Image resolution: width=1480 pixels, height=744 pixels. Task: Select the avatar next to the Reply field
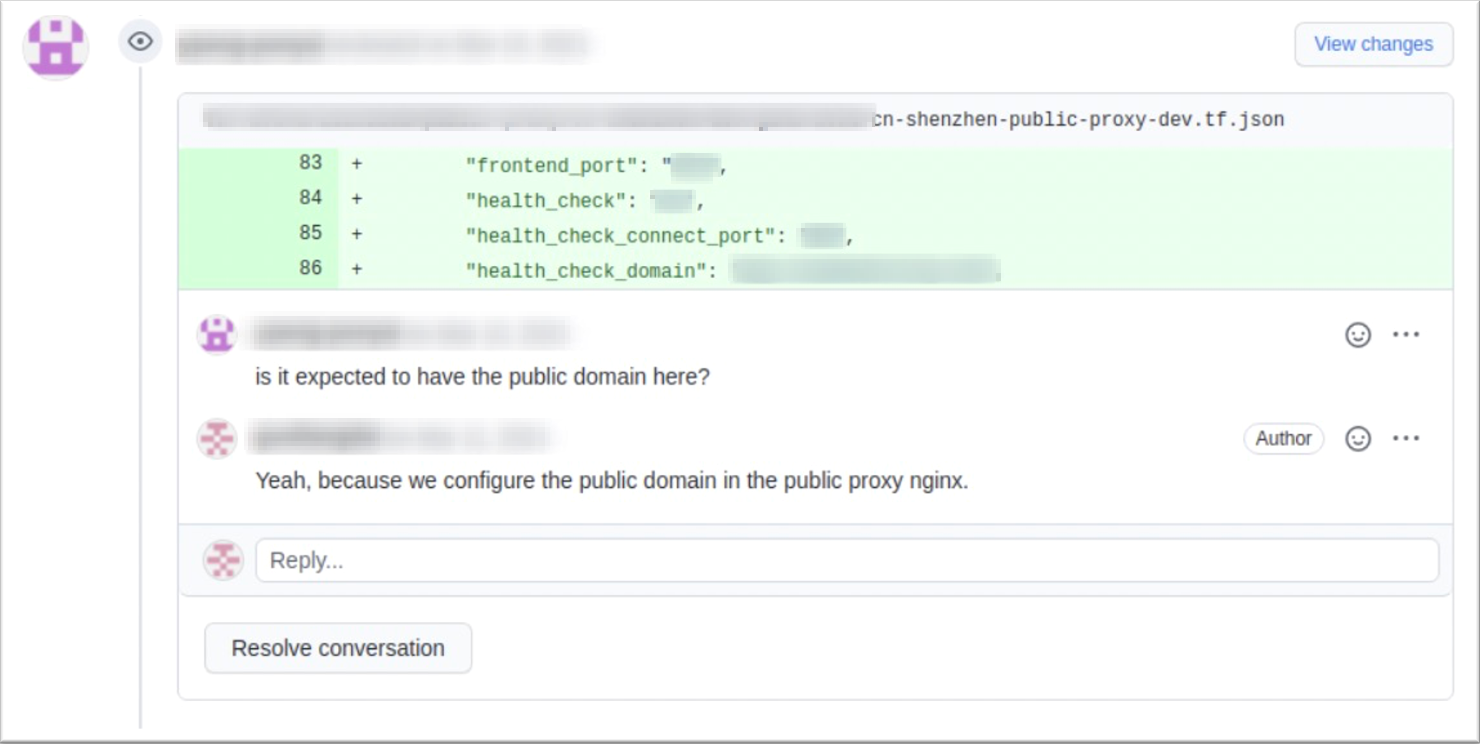pos(222,561)
